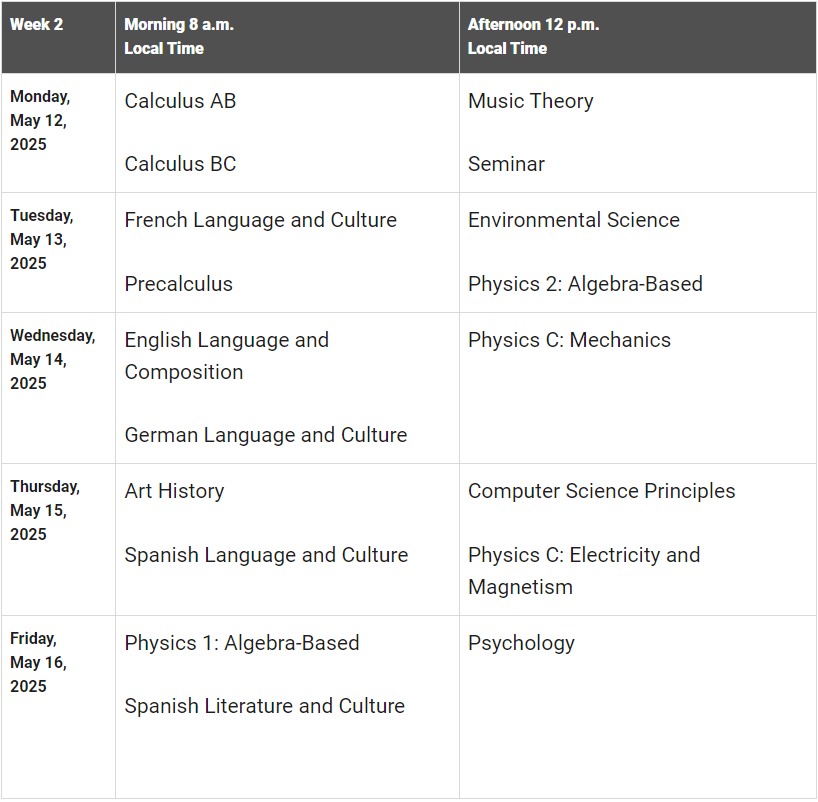The height and width of the screenshot is (802, 818).
Task: Open Spanish Language and Culture
Action: (266, 555)
